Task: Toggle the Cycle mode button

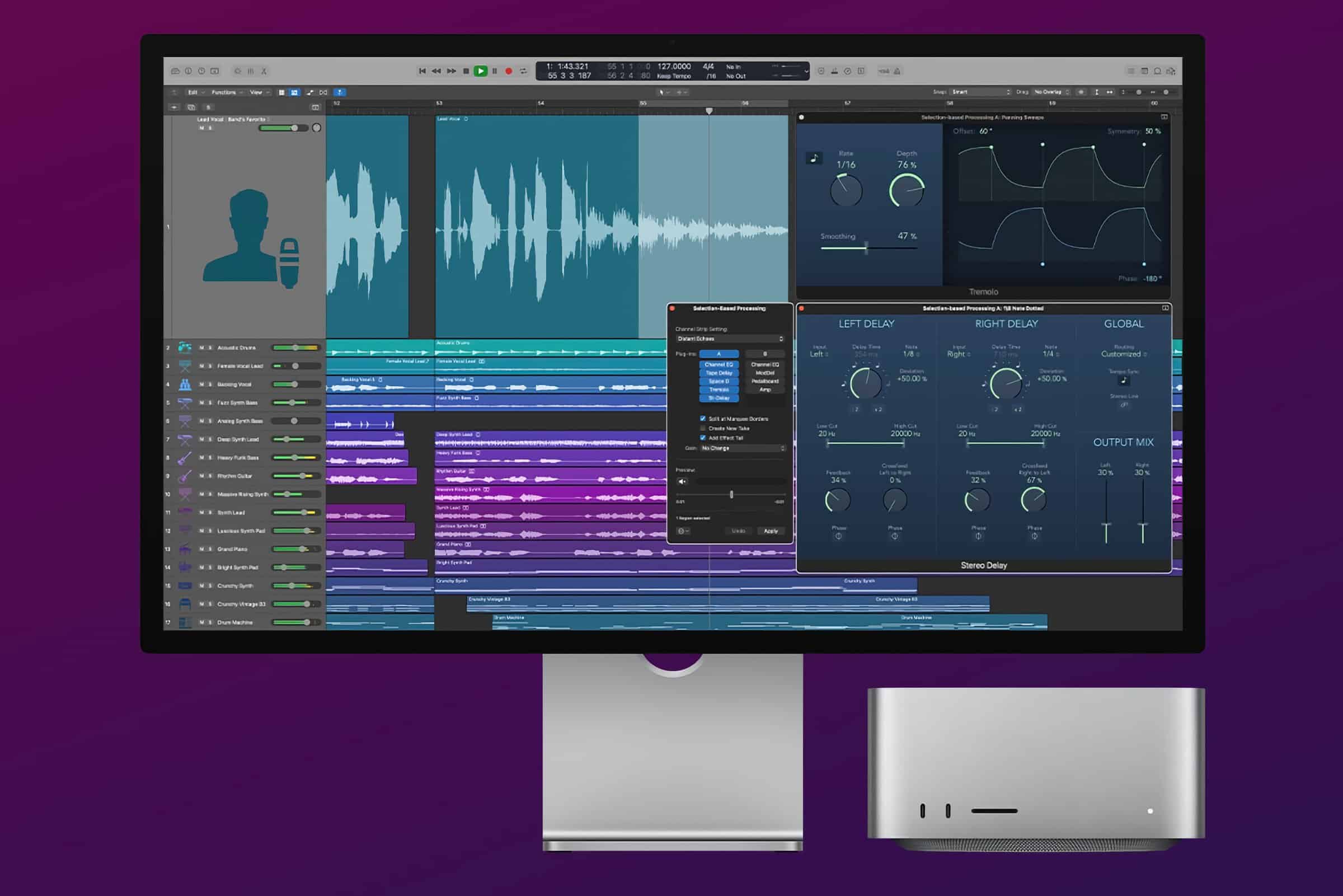Action: pos(523,72)
